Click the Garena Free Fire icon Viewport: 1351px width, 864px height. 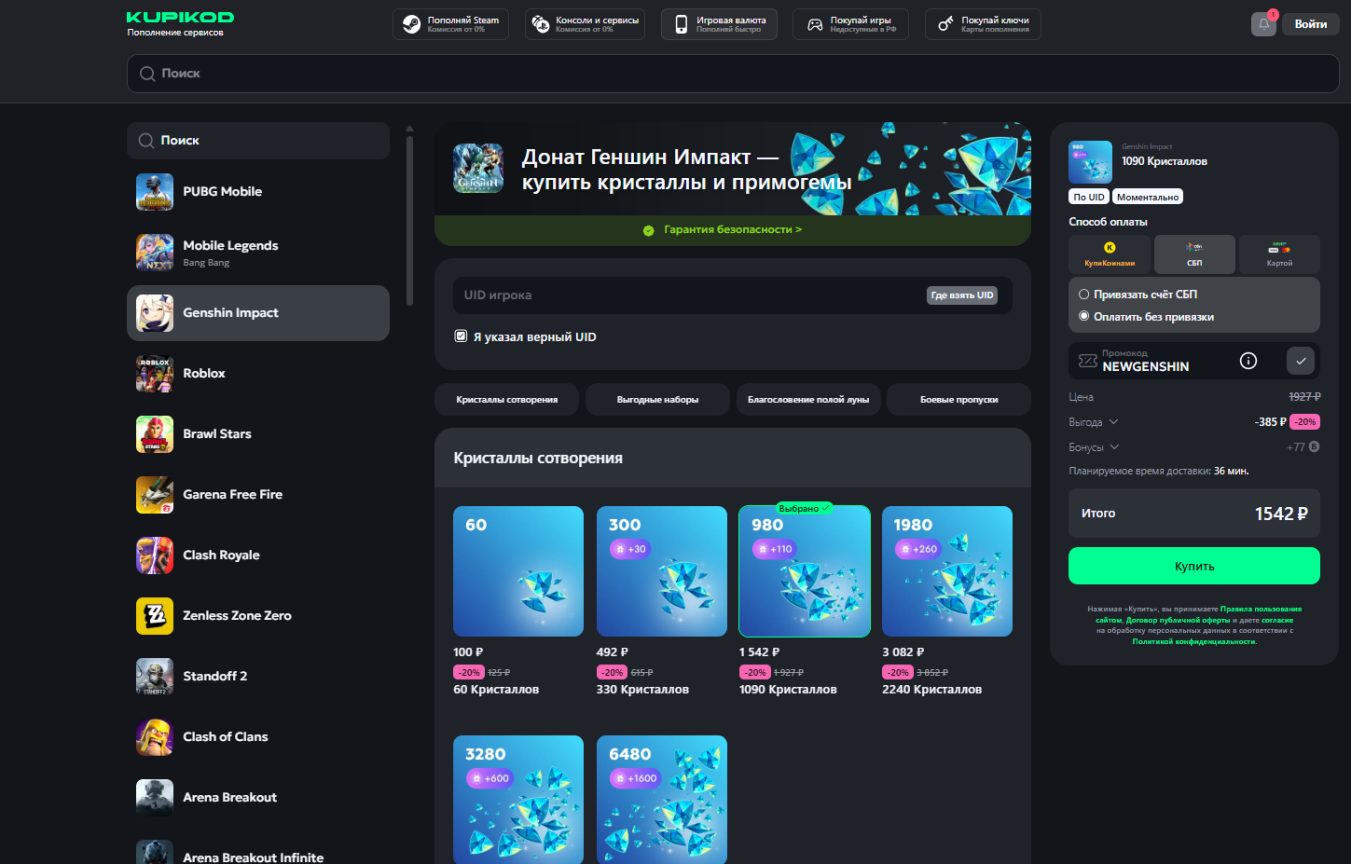click(155, 495)
